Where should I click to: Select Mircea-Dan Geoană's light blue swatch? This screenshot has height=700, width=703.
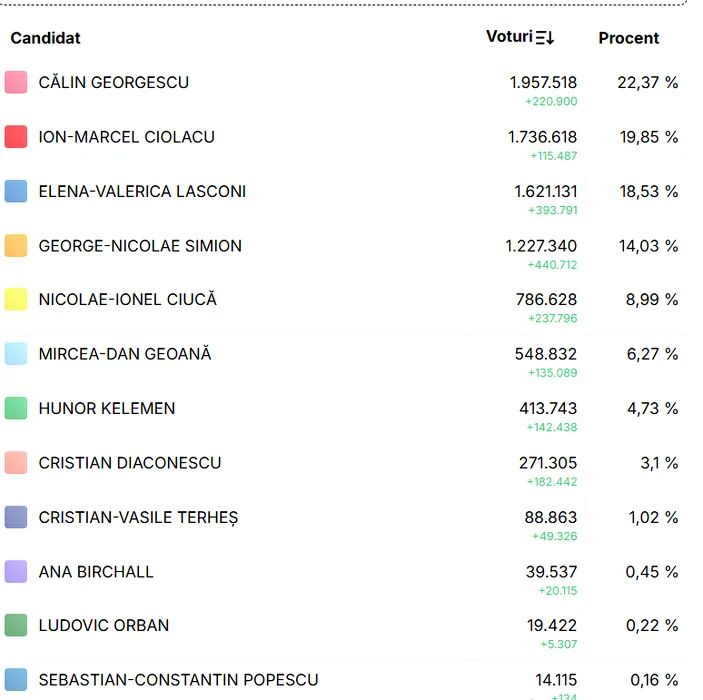tap(16, 354)
